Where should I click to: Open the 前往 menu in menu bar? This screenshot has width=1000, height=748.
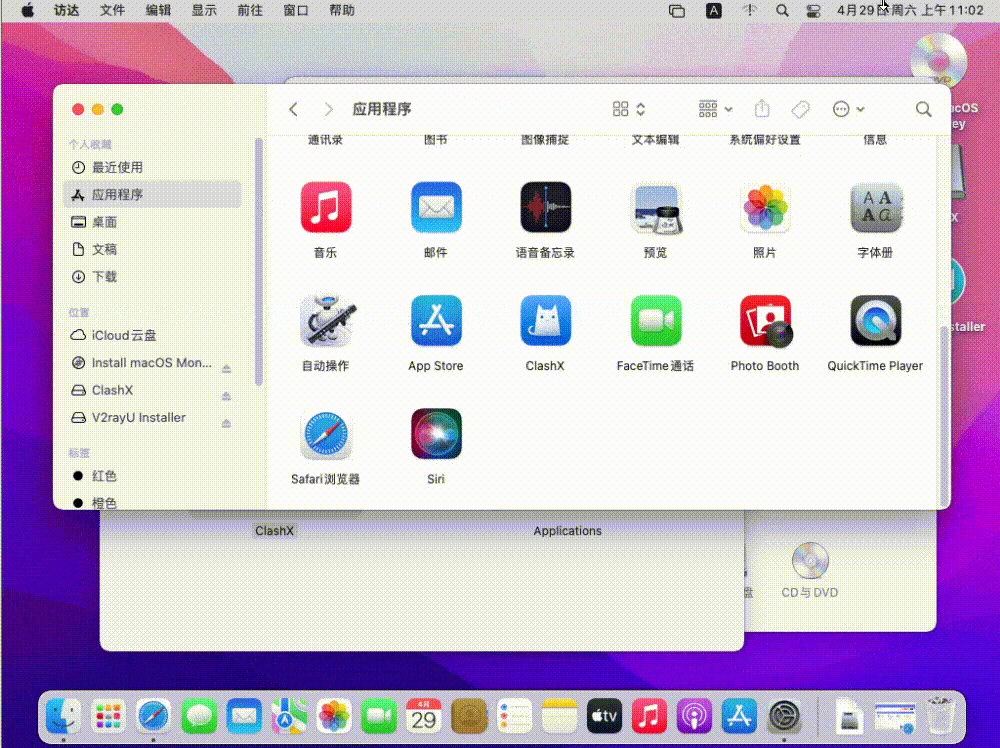point(250,11)
